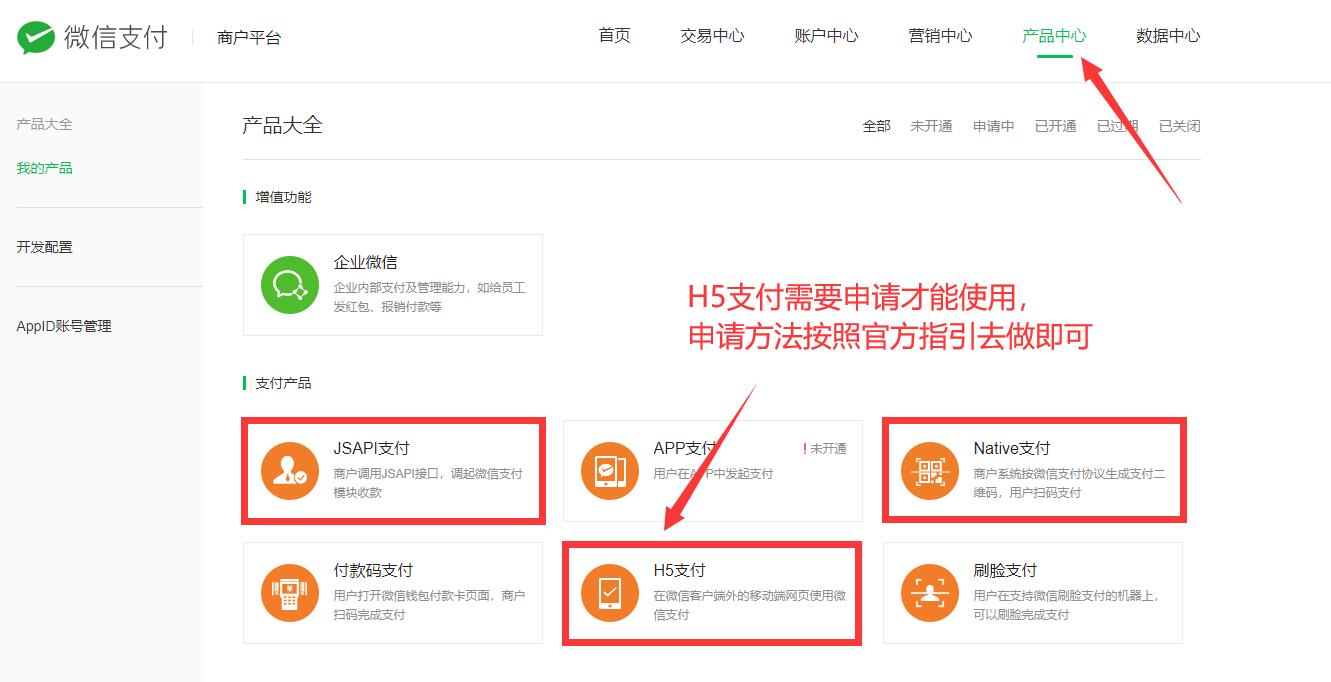Click the 付款码支付 card description text
1331x682 pixels.
[x=429, y=605]
